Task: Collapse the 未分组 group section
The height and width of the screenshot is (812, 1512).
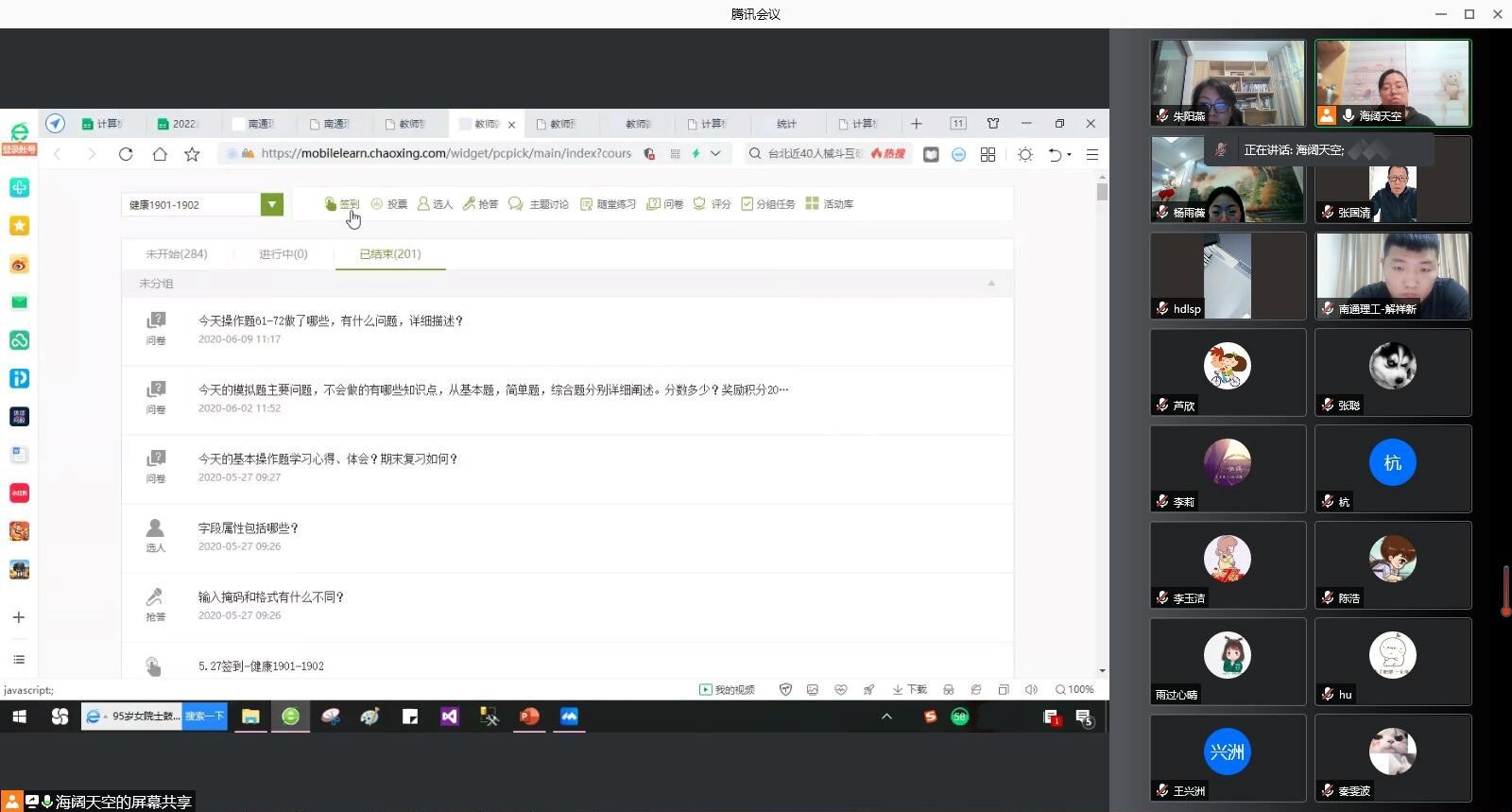Action: click(x=991, y=284)
